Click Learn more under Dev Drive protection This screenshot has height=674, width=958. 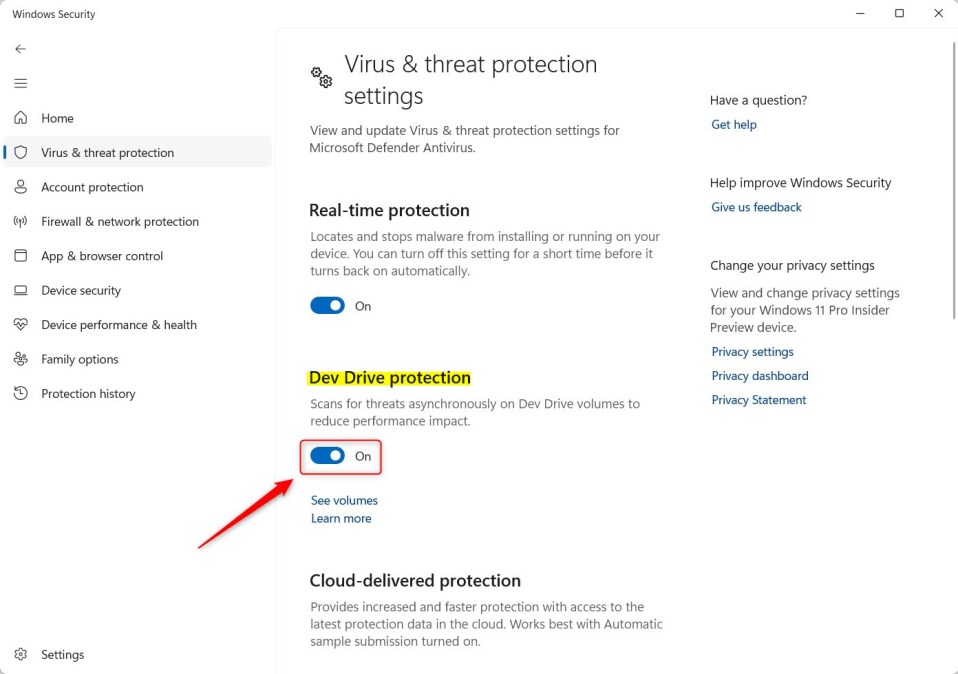(x=341, y=518)
